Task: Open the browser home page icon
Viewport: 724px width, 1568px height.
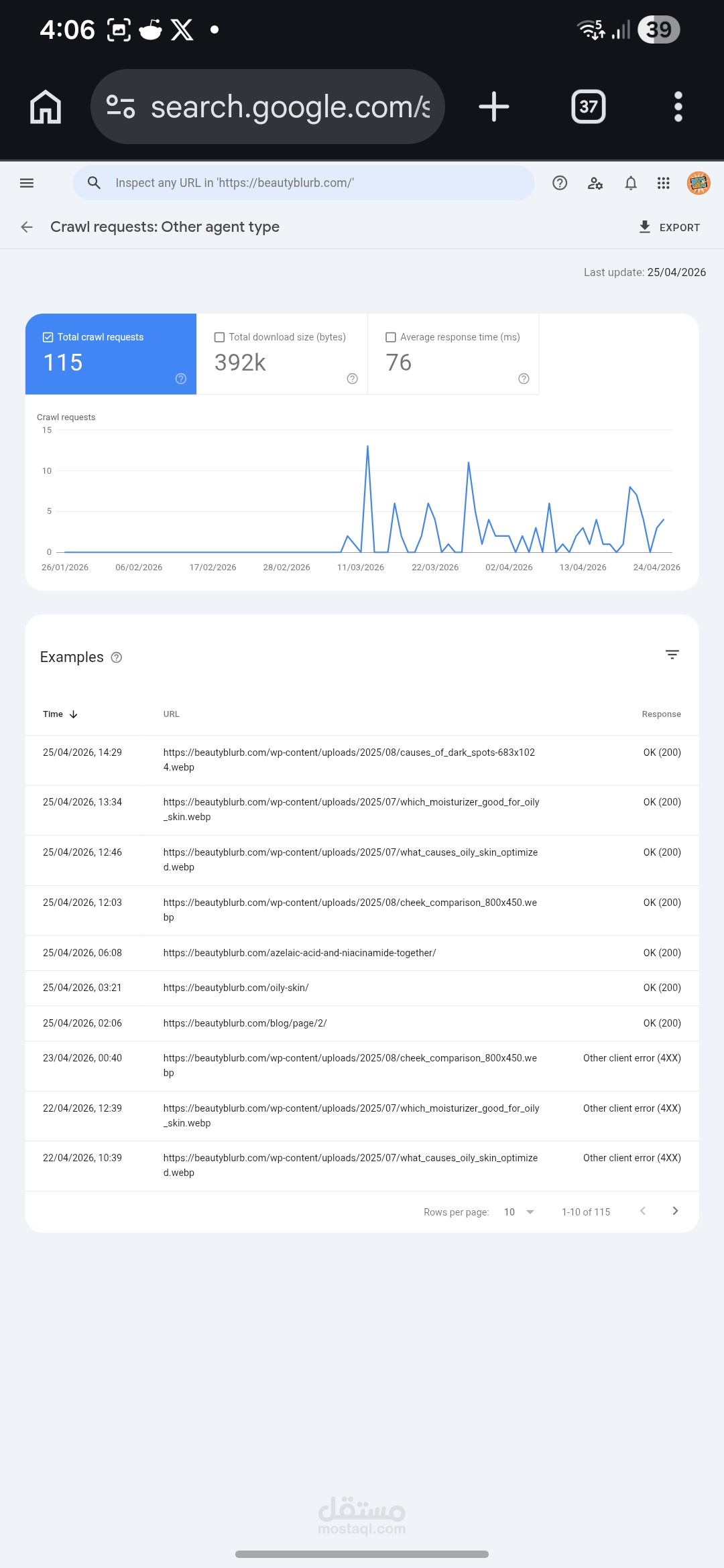Action: pyautogui.click(x=46, y=107)
